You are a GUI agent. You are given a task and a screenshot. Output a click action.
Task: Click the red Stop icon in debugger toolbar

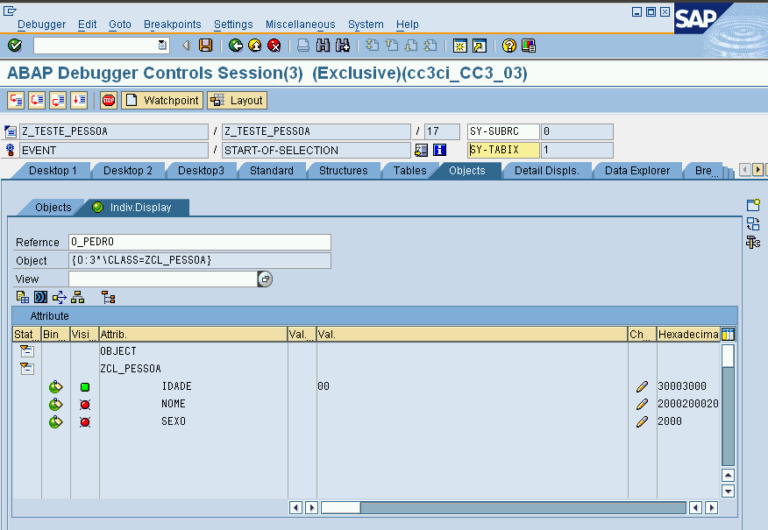(108, 100)
